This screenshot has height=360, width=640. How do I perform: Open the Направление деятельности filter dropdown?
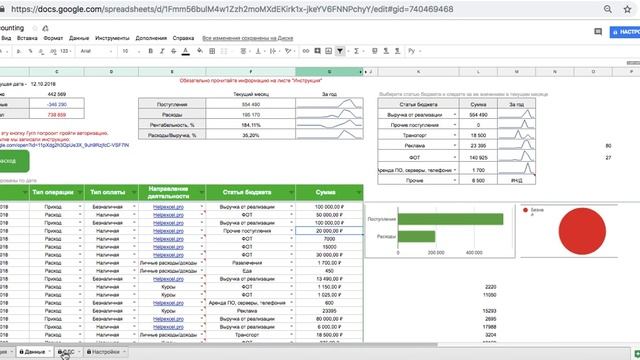click(x=201, y=192)
